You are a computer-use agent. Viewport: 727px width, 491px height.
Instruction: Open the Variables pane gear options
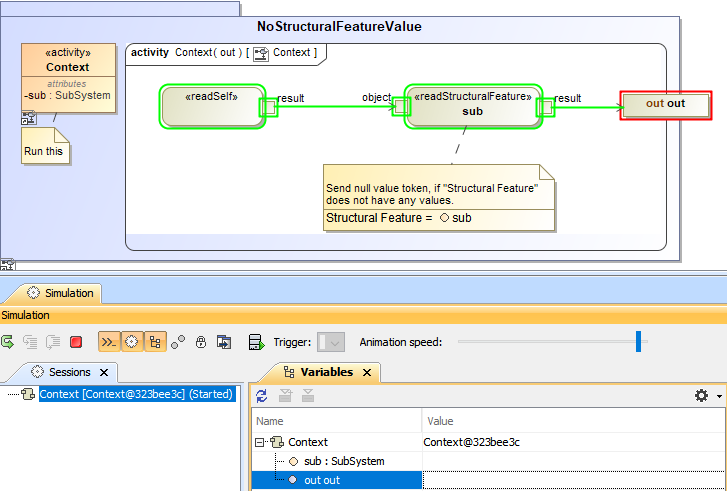pos(701,395)
